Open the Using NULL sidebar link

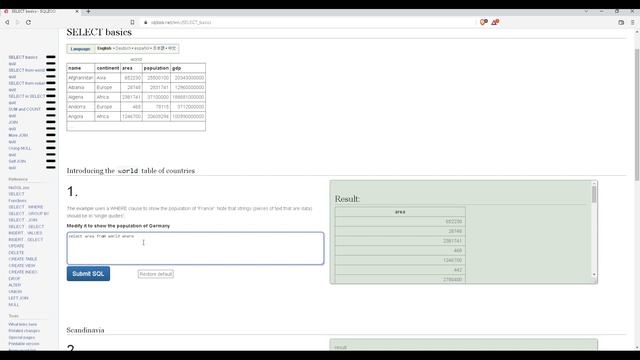20,148
